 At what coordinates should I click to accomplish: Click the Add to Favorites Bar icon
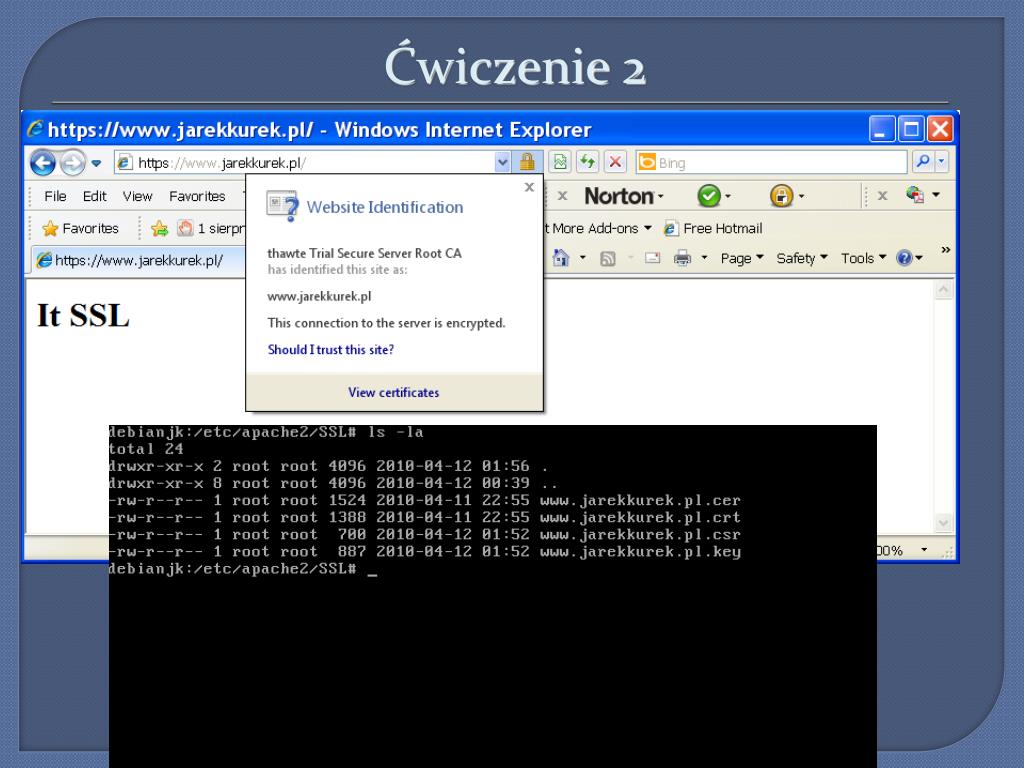[x=159, y=228]
